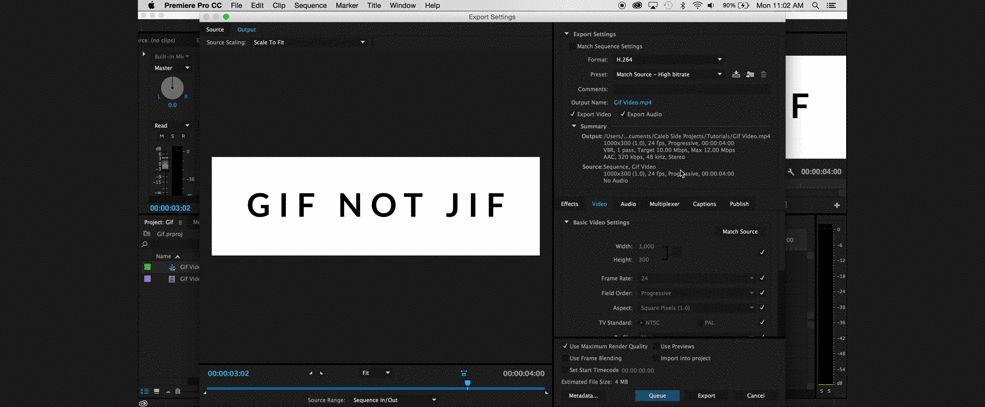Open the Publish tab
Screen dimensions: 985x407
tap(739, 204)
